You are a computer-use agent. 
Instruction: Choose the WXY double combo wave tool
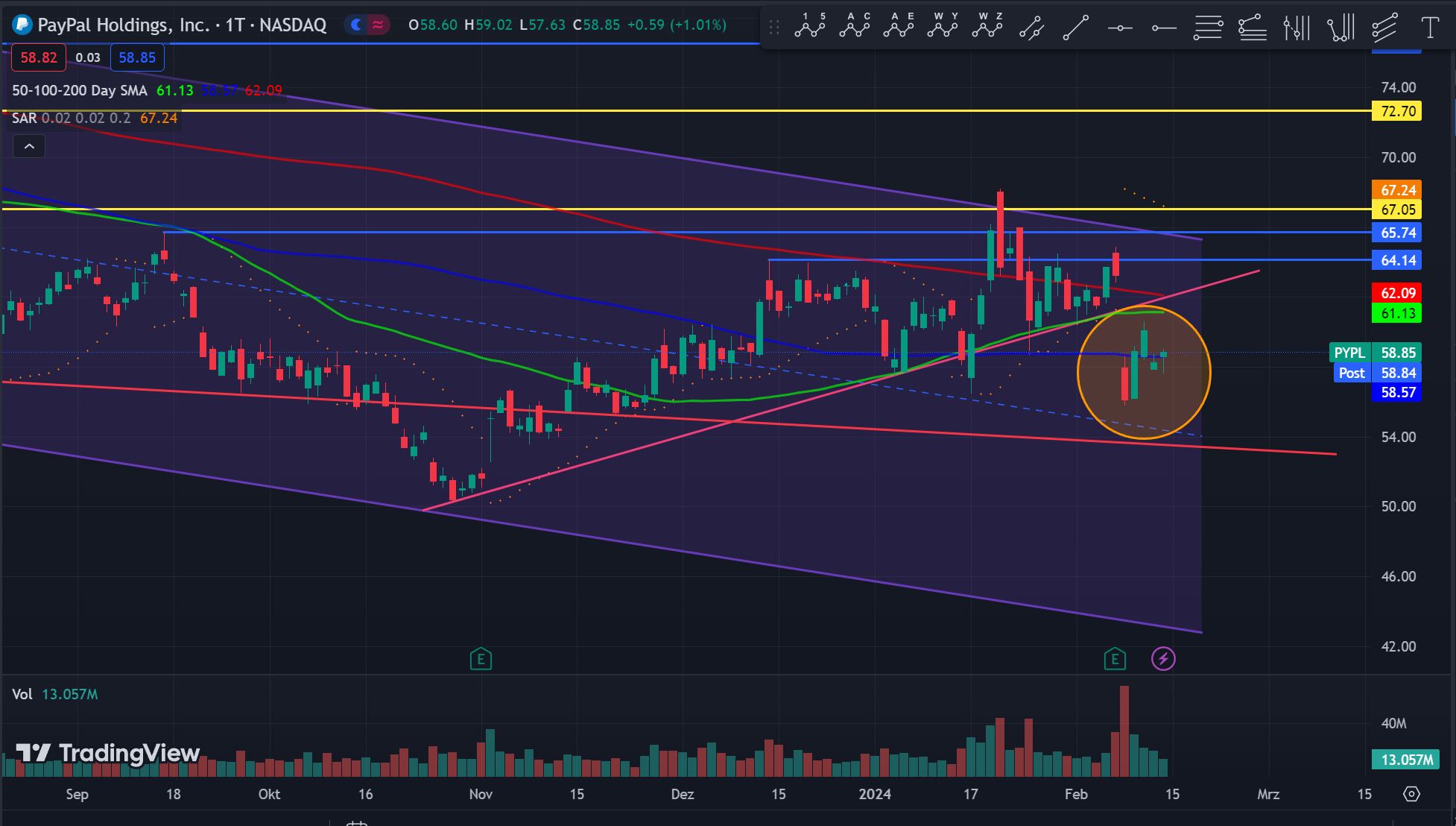coord(943,27)
